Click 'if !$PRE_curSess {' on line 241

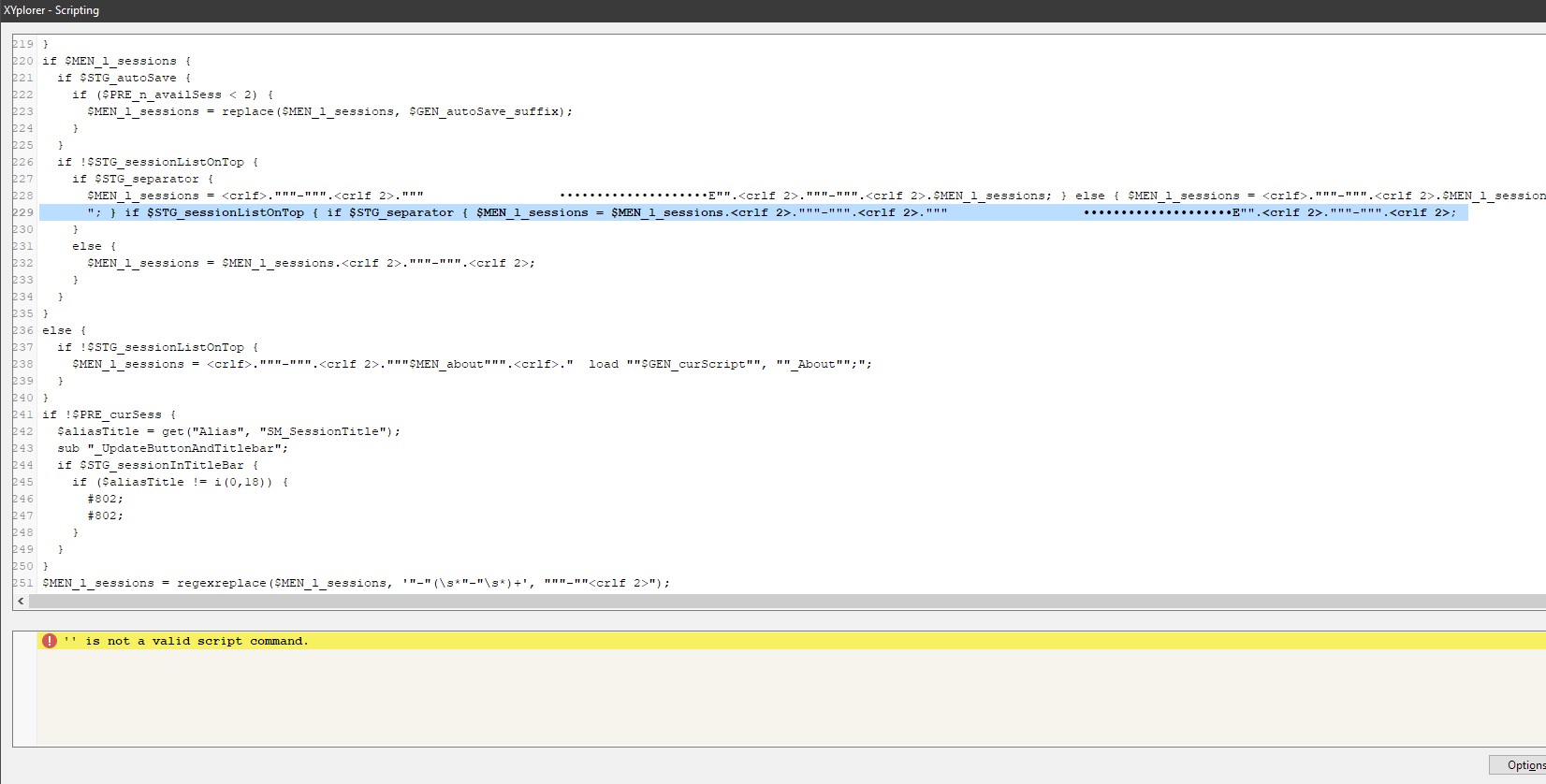[109, 414]
